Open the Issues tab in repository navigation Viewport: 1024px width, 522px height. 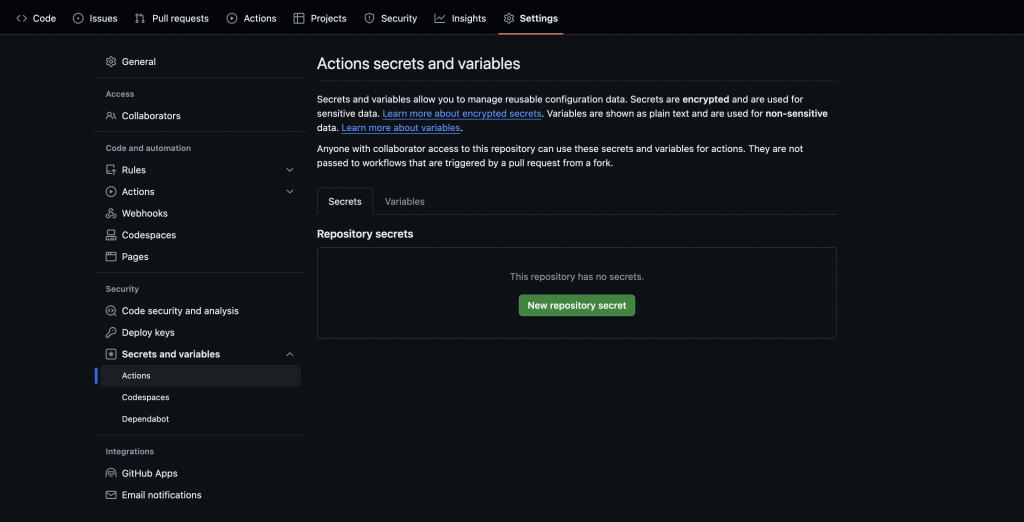click(95, 18)
